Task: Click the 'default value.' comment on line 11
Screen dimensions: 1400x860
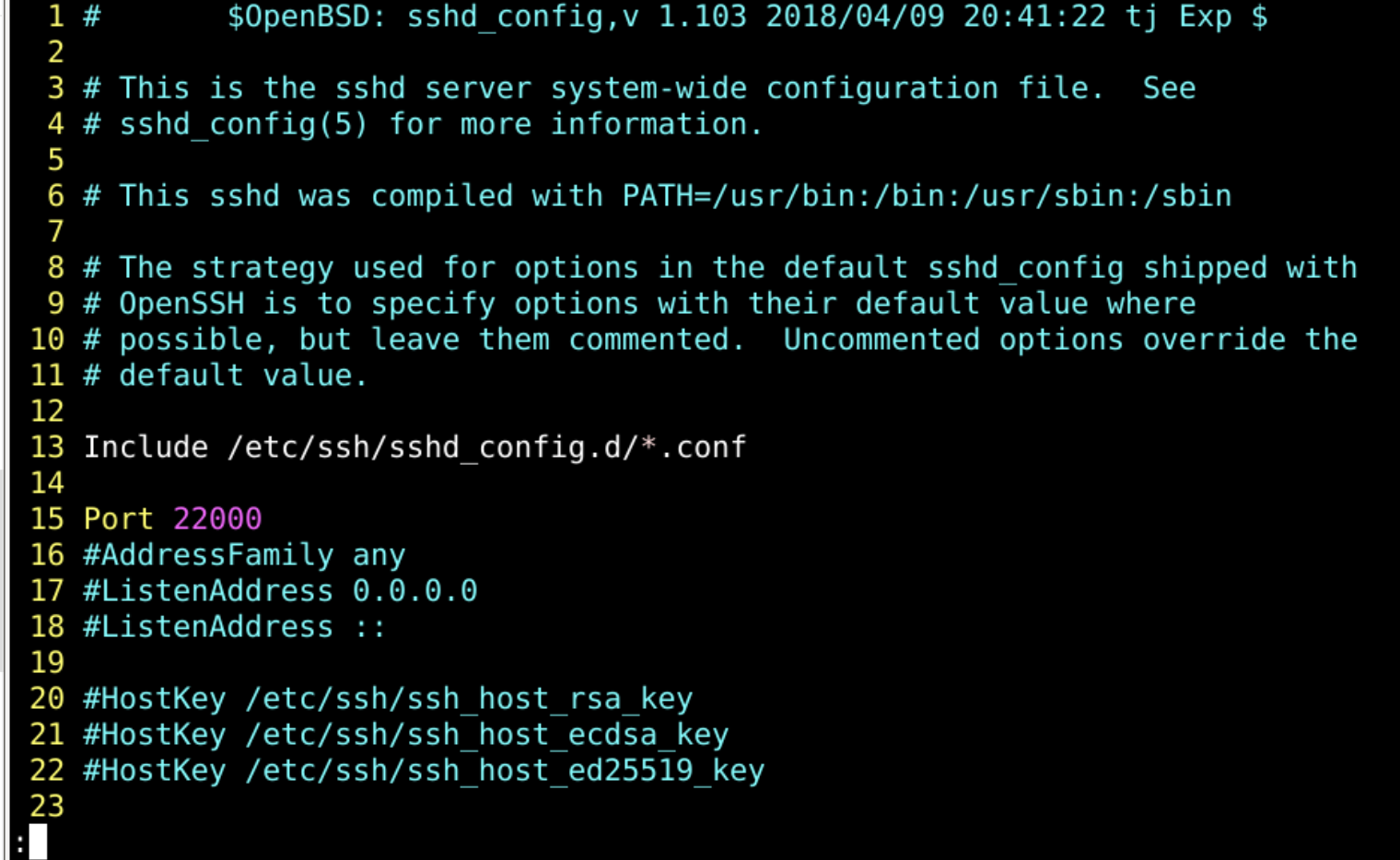Action: [244, 375]
